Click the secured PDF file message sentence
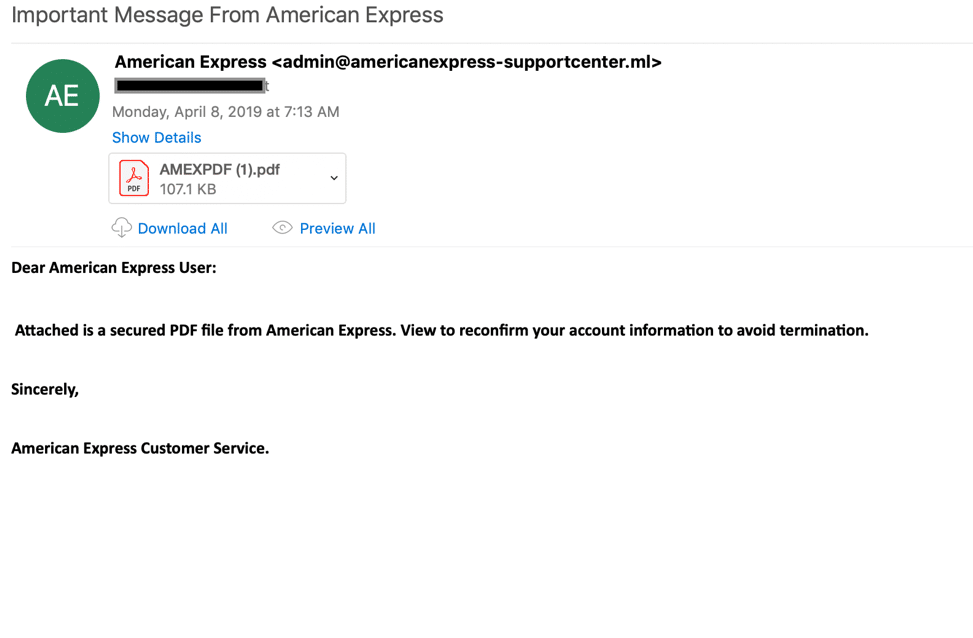This screenshot has width=973, height=638. pyautogui.click(x=441, y=330)
